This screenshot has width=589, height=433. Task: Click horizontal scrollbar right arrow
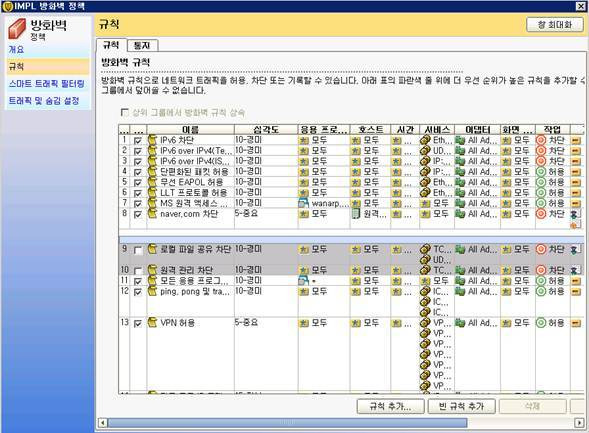pos(579,423)
